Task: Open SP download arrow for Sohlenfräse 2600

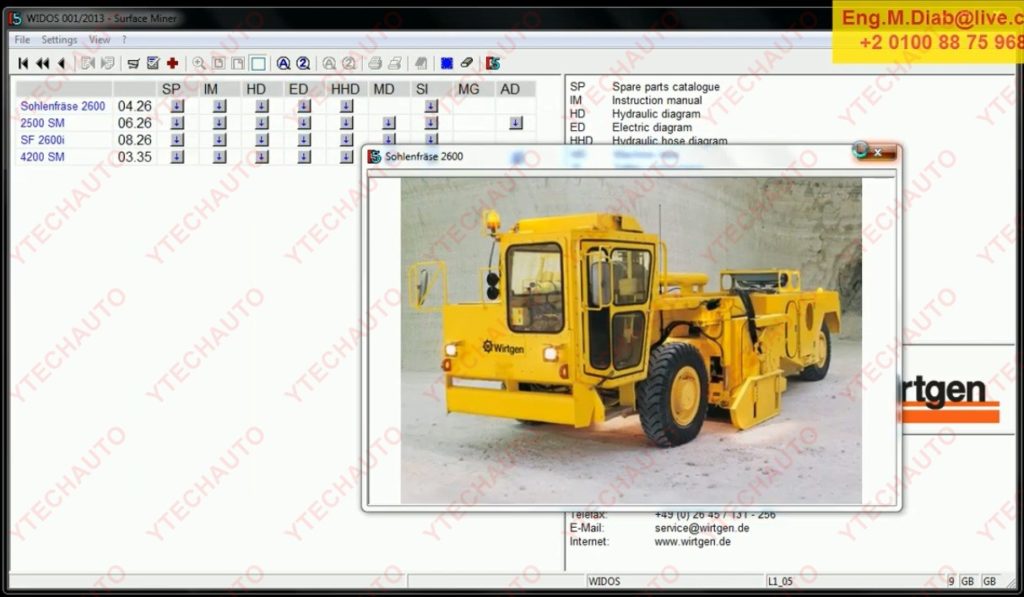Action: (x=177, y=106)
